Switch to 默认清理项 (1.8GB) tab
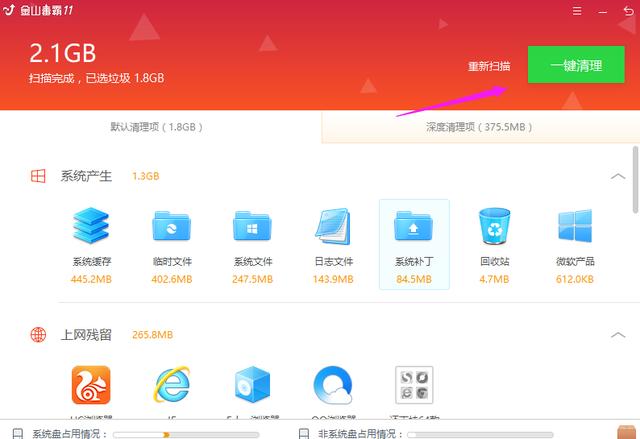640x439 pixels. 157,127
